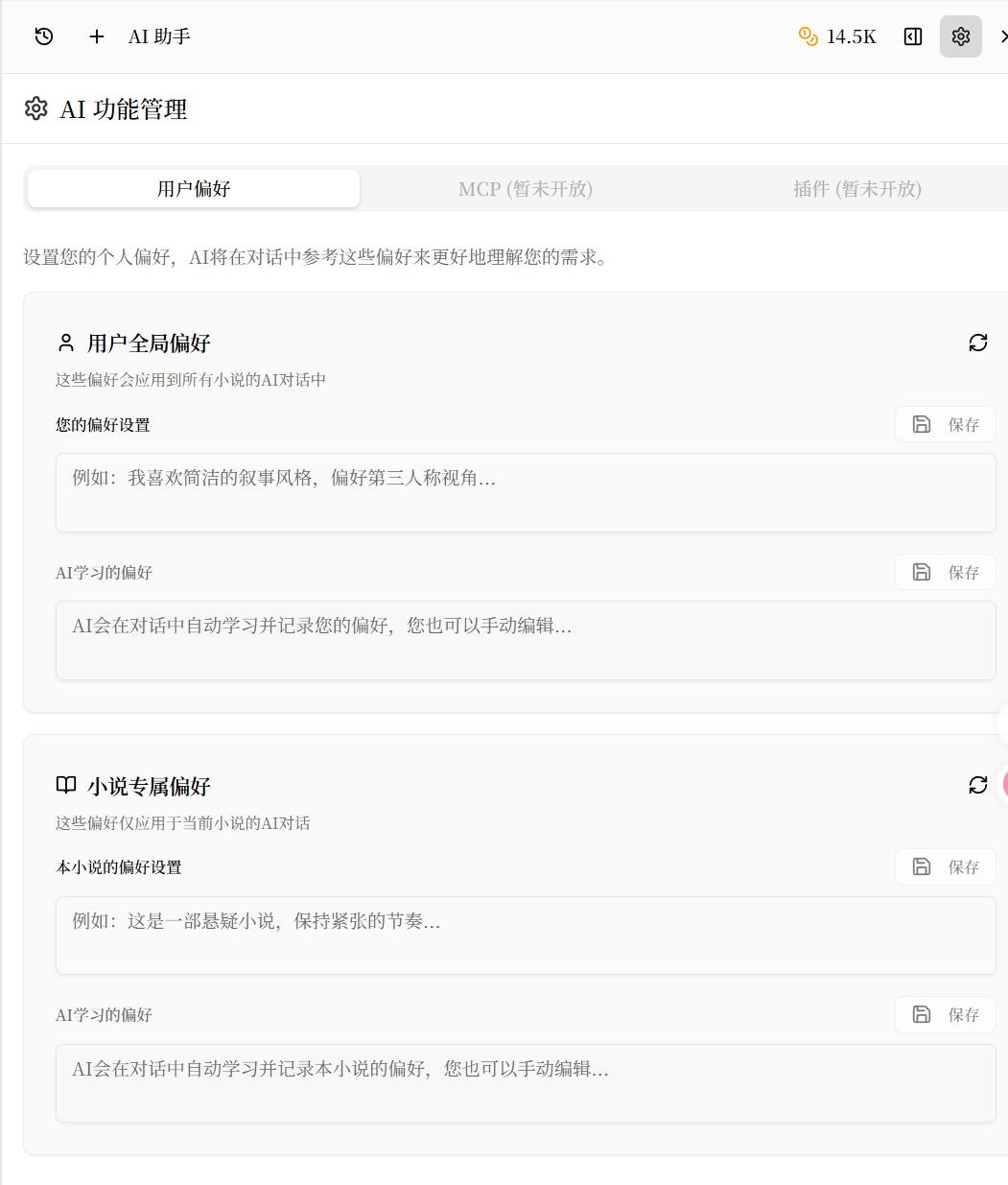Focus the 本小说的偏好设置 text area

pyautogui.click(x=526, y=936)
